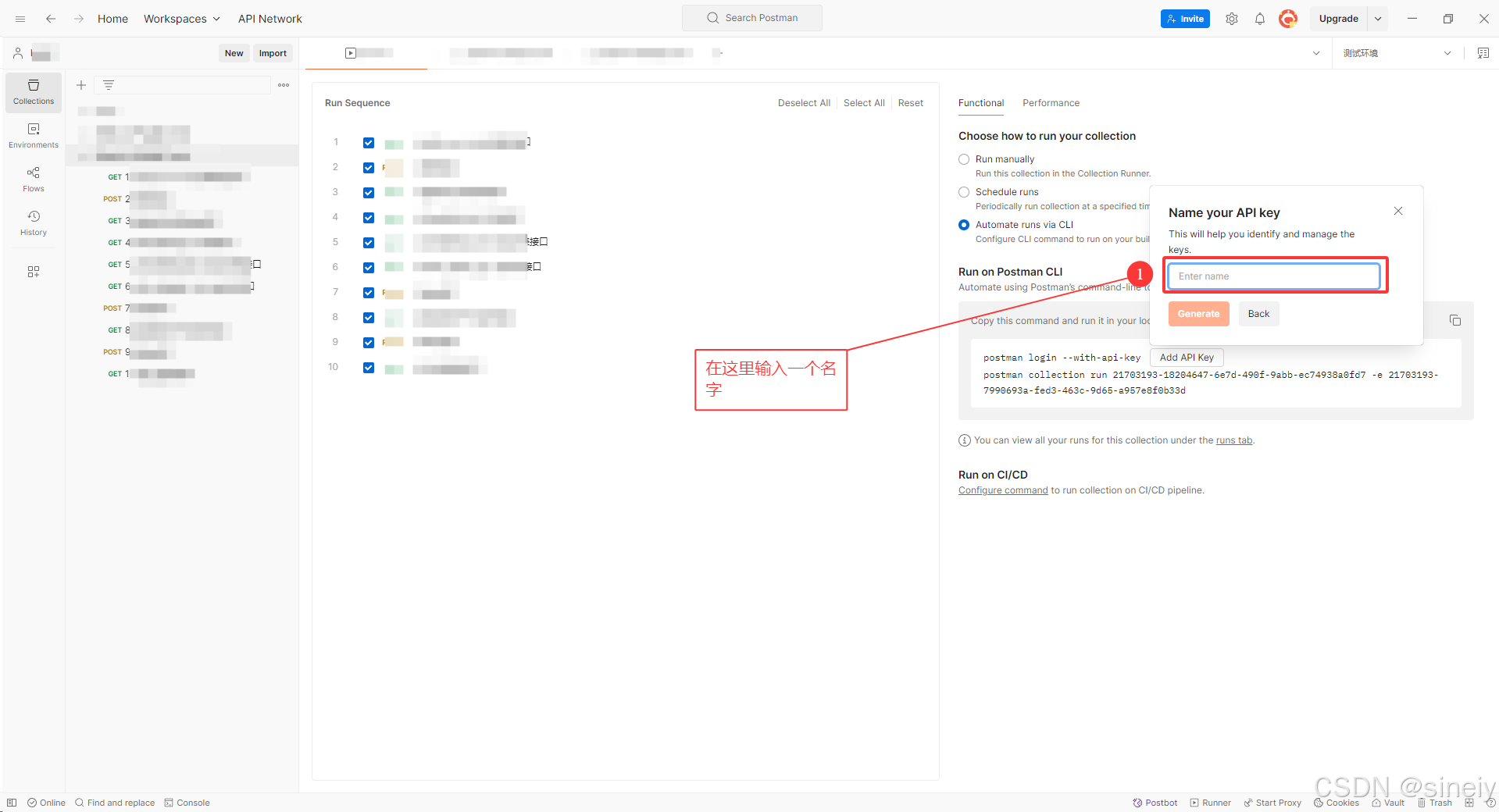Select the active runner tab
1499x812 pixels.
[x=366, y=53]
